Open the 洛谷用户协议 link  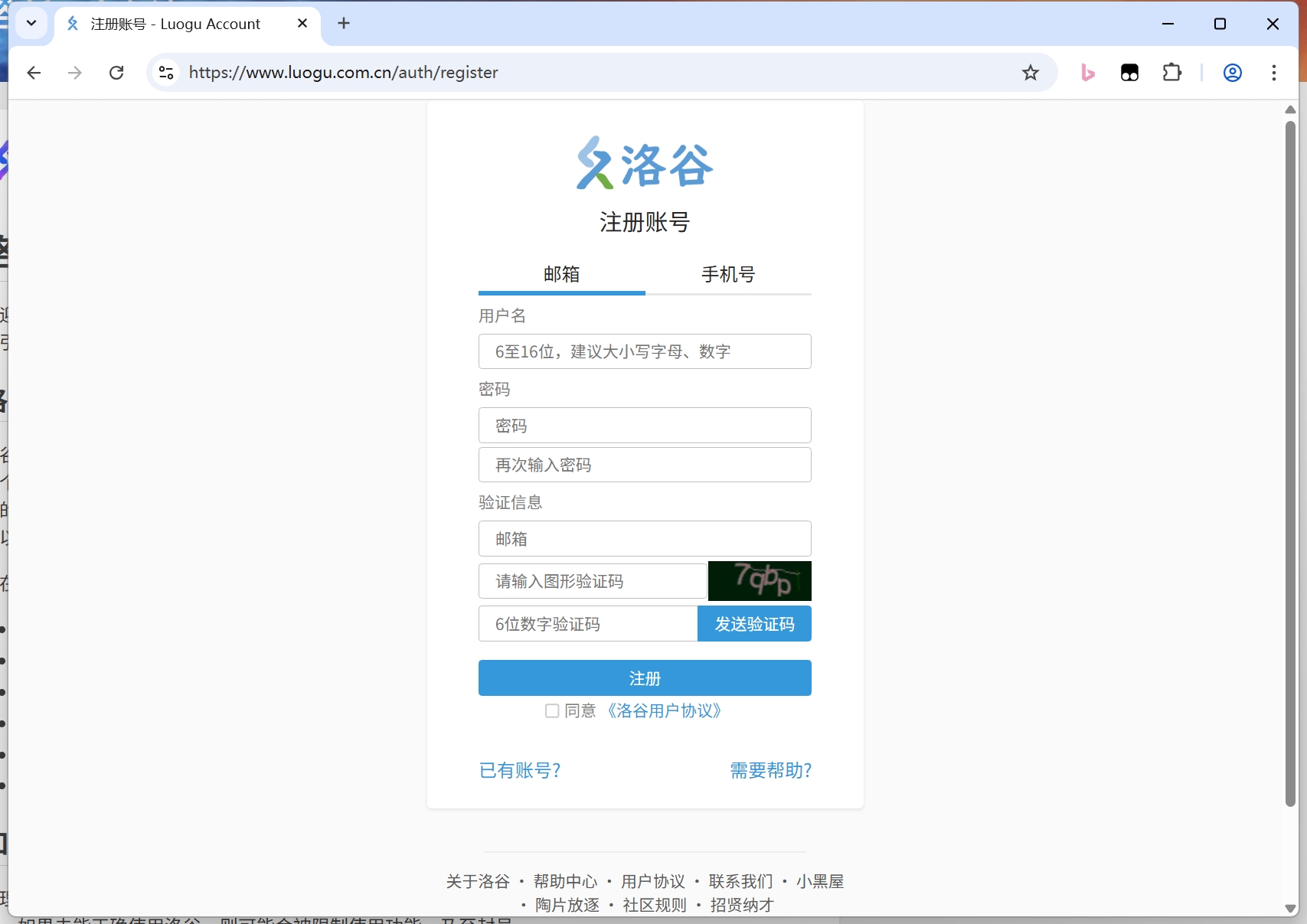(x=664, y=711)
